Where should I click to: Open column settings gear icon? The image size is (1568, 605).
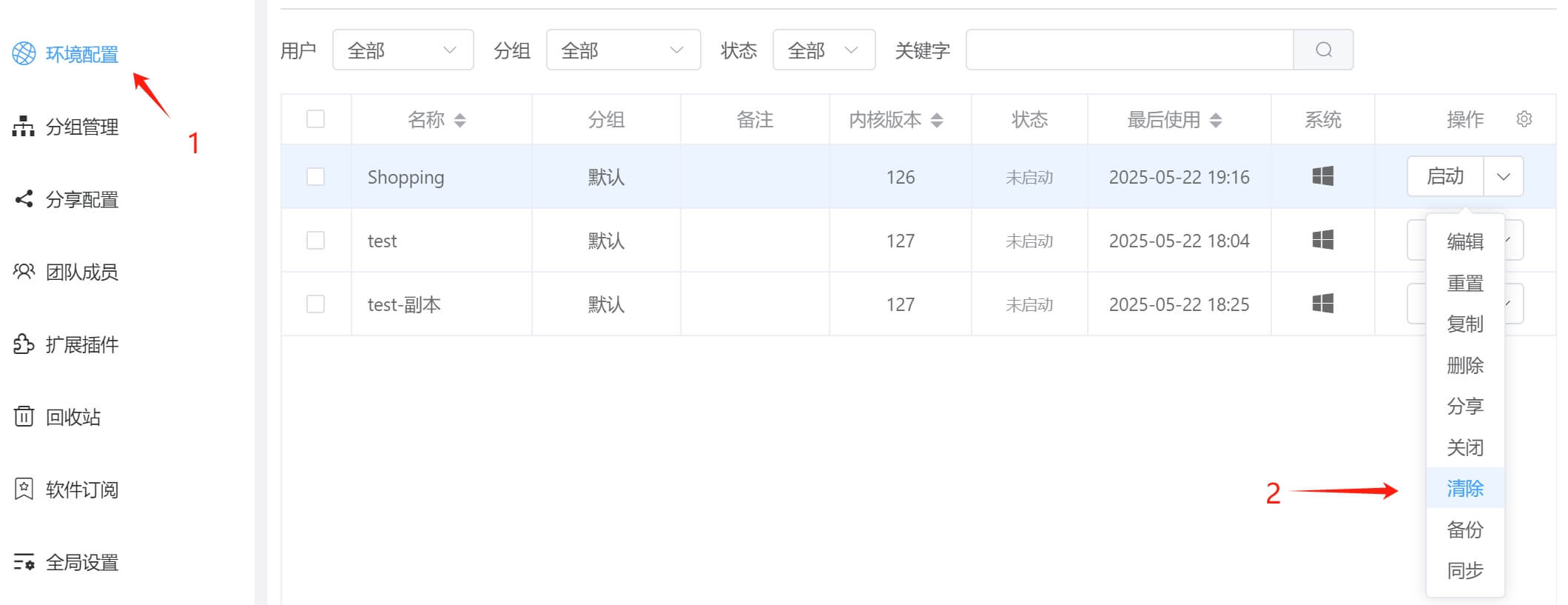coord(1524,118)
